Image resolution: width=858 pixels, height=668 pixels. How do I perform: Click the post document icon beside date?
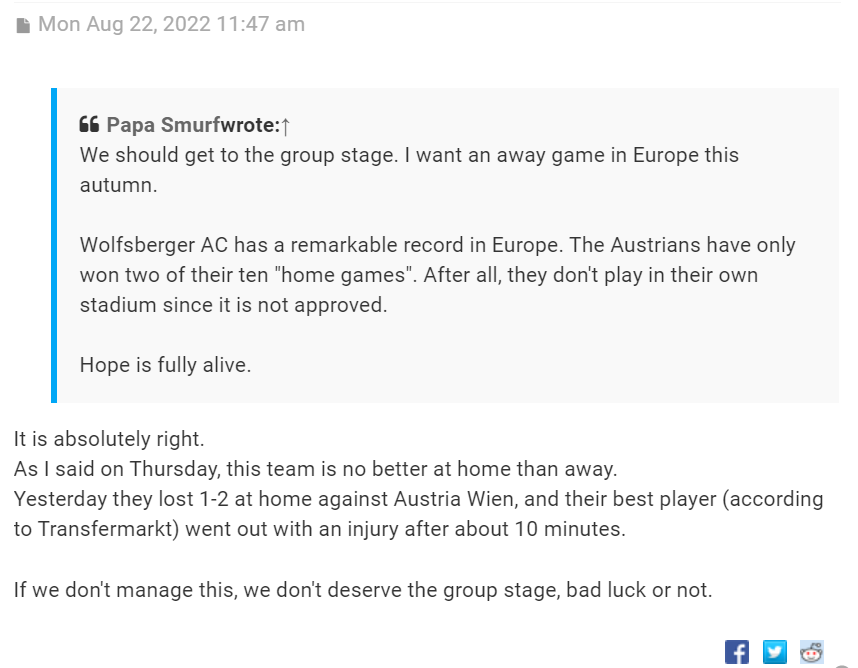23,25
